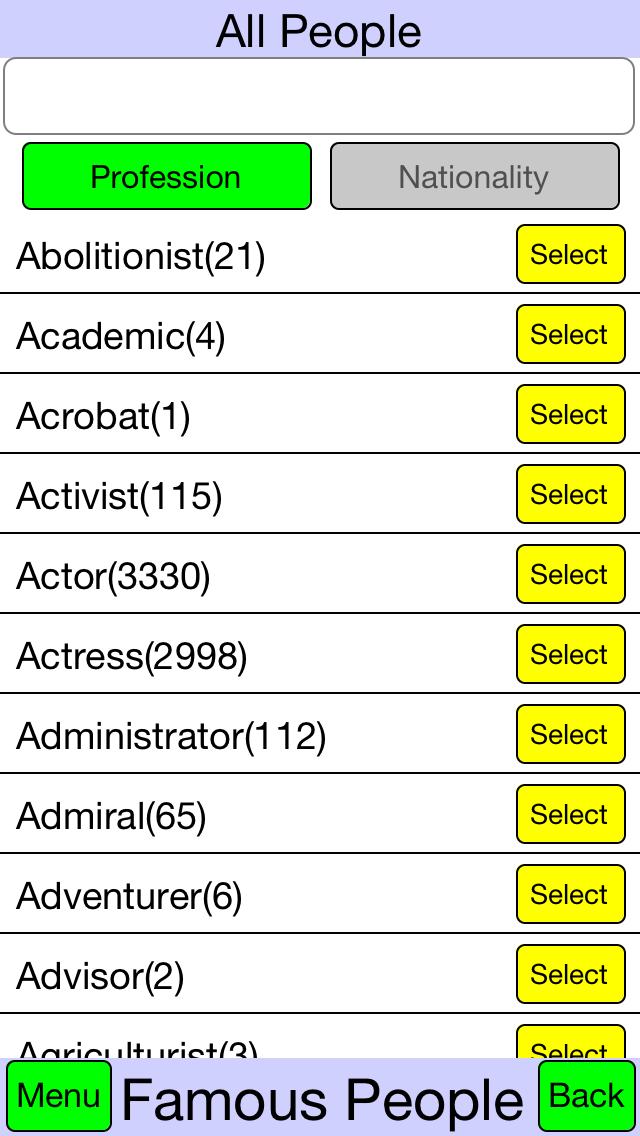Select the Actor category

click(x=570, y=575)
